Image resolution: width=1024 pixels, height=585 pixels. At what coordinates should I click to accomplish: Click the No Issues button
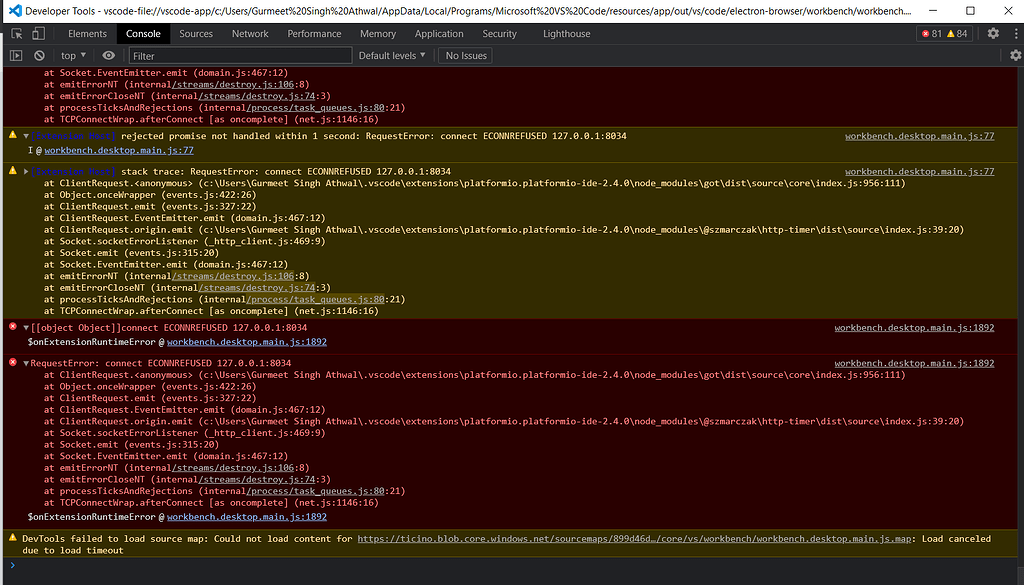coord(466,56)
